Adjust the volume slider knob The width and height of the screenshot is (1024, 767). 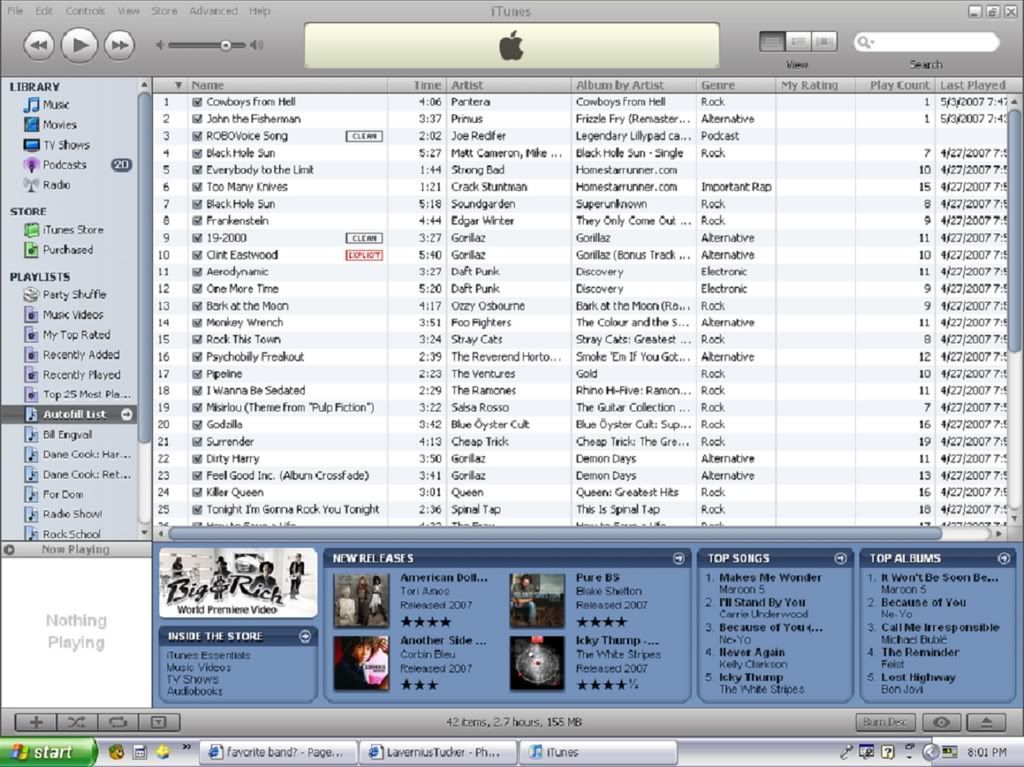(225, 45)
